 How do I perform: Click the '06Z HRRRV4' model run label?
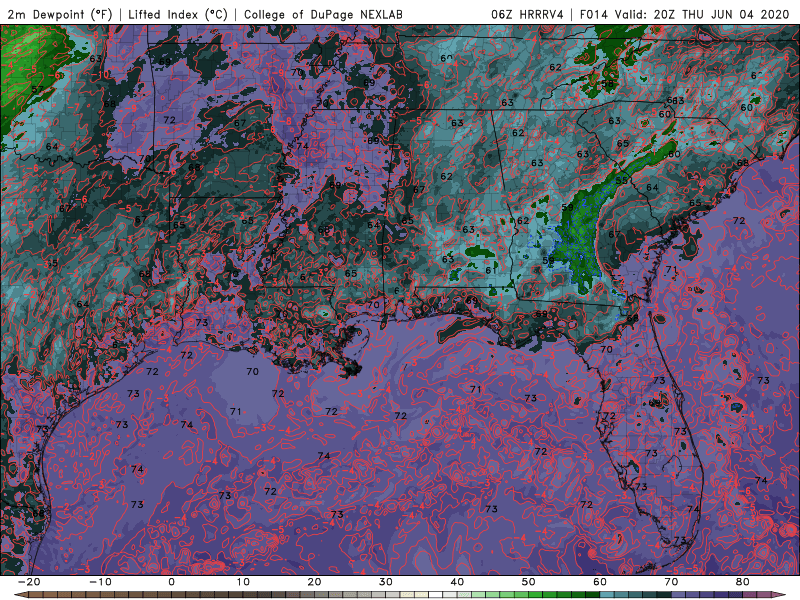click(527, 14)
